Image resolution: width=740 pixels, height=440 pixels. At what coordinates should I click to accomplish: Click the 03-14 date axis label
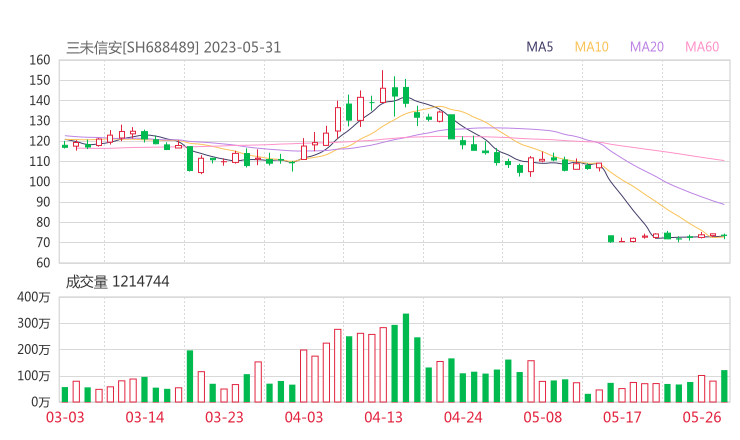coord(145,417)
